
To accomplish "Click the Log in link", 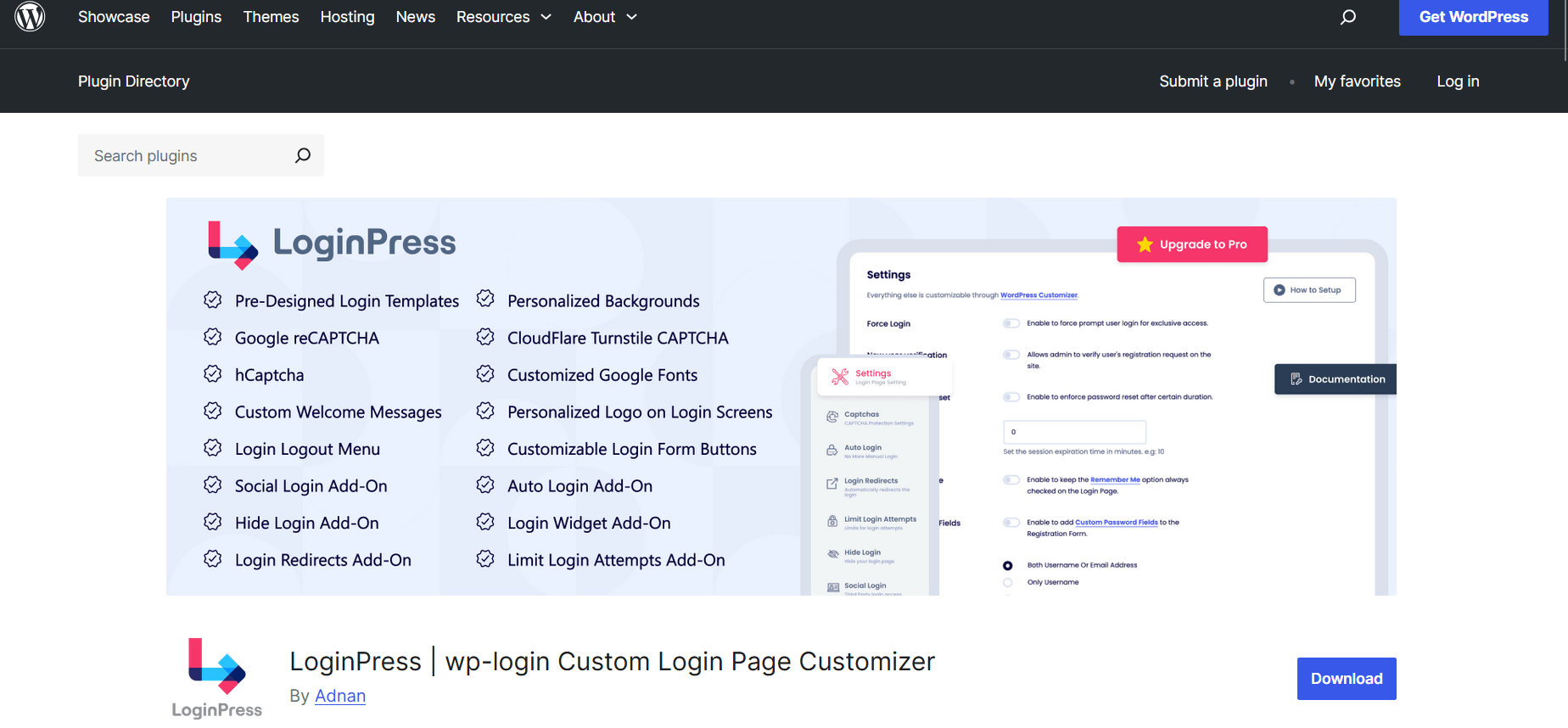I will click(x=1458, y=81).
